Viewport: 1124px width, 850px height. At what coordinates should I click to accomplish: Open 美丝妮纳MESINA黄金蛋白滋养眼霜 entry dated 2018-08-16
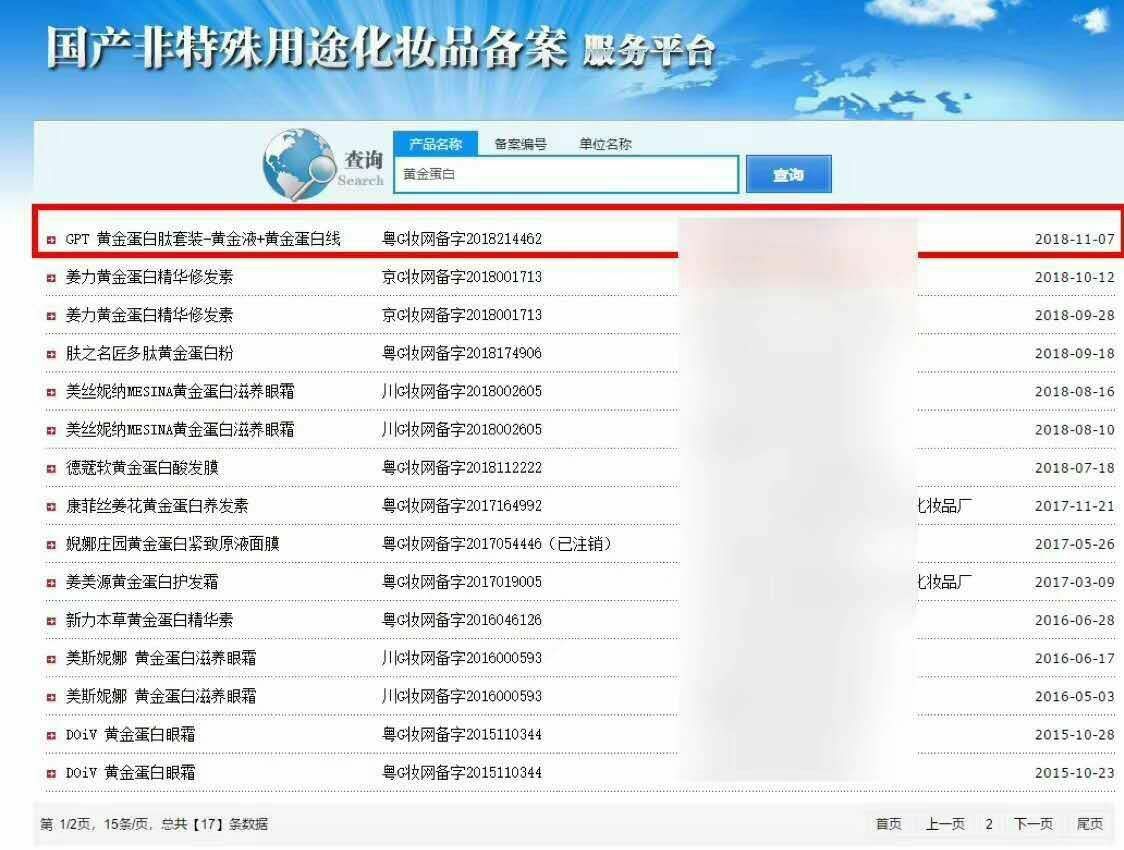click(180, 392)
